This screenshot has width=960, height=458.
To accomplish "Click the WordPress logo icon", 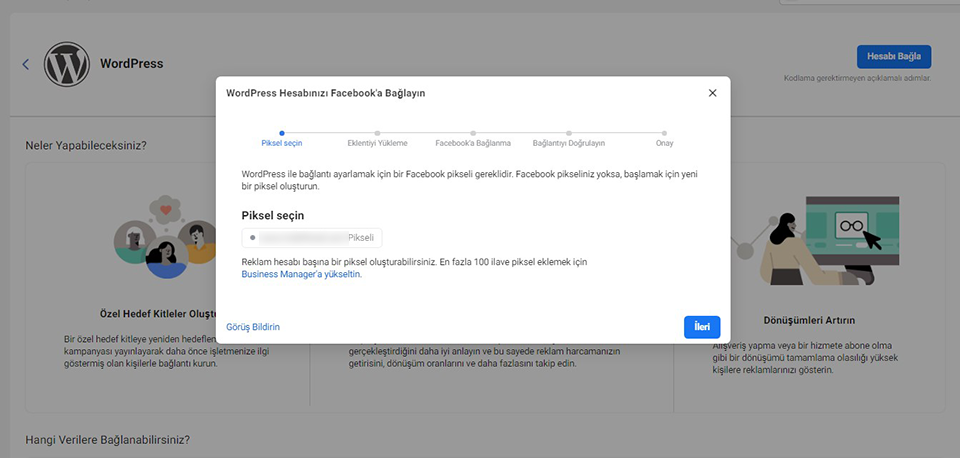I will pos(67,64).
